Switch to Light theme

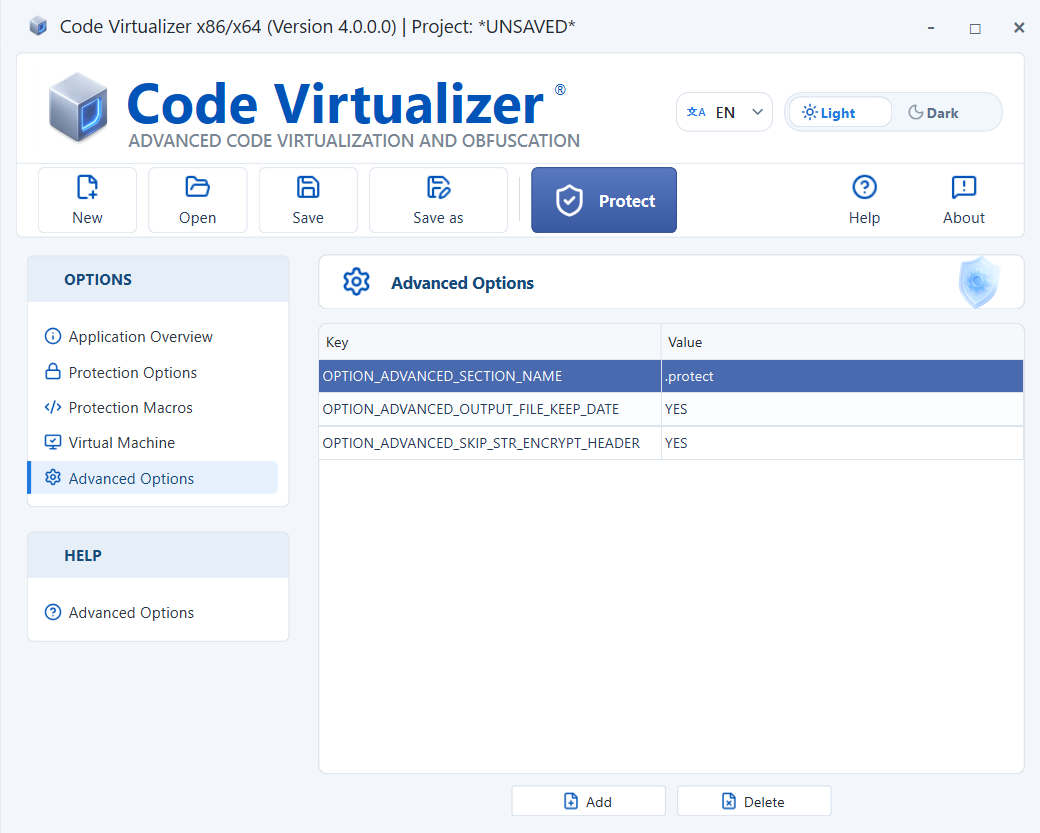pyautogui.click(x=840, y=112)
